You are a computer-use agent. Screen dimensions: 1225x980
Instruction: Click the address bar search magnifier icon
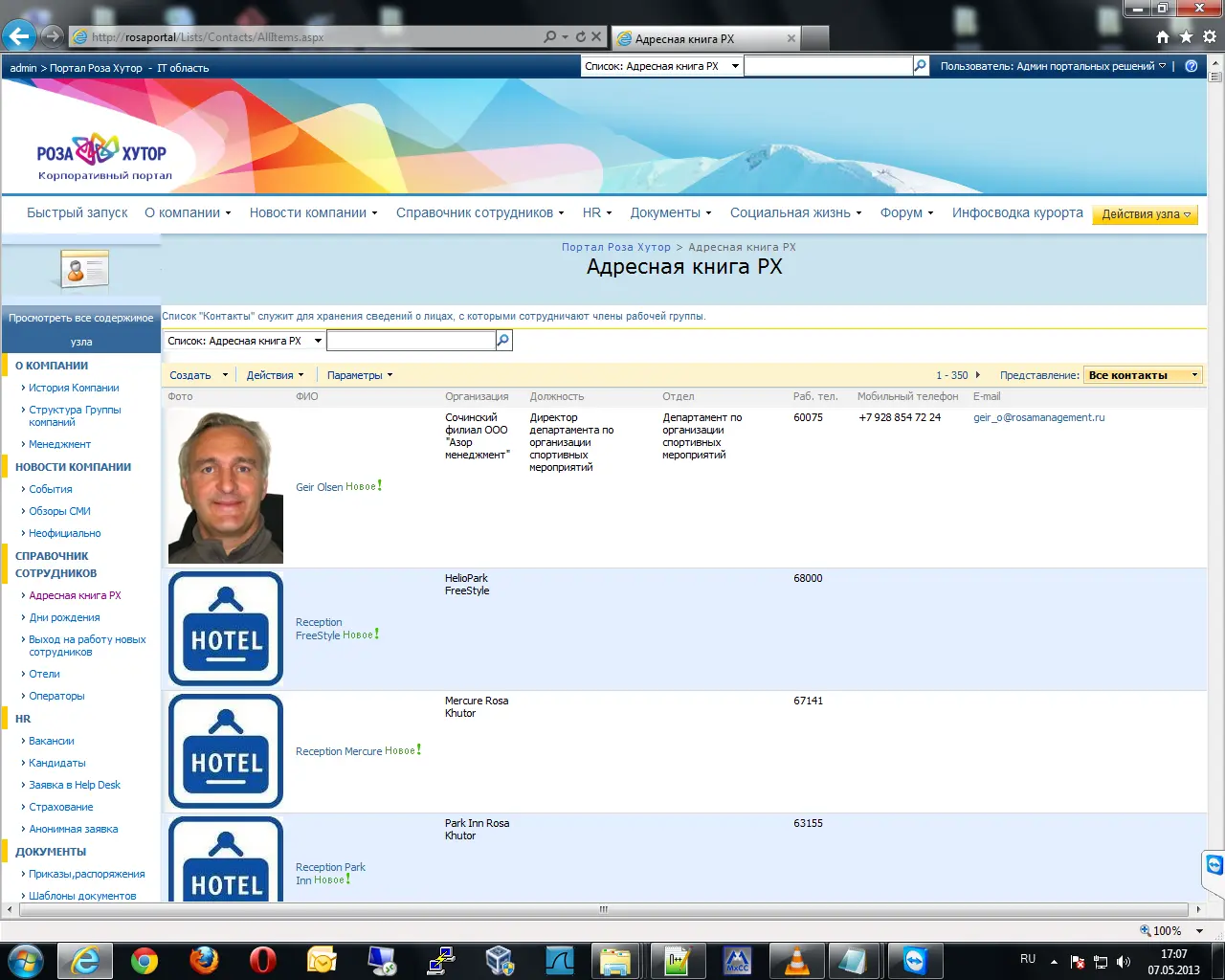(x=550, y=36)
